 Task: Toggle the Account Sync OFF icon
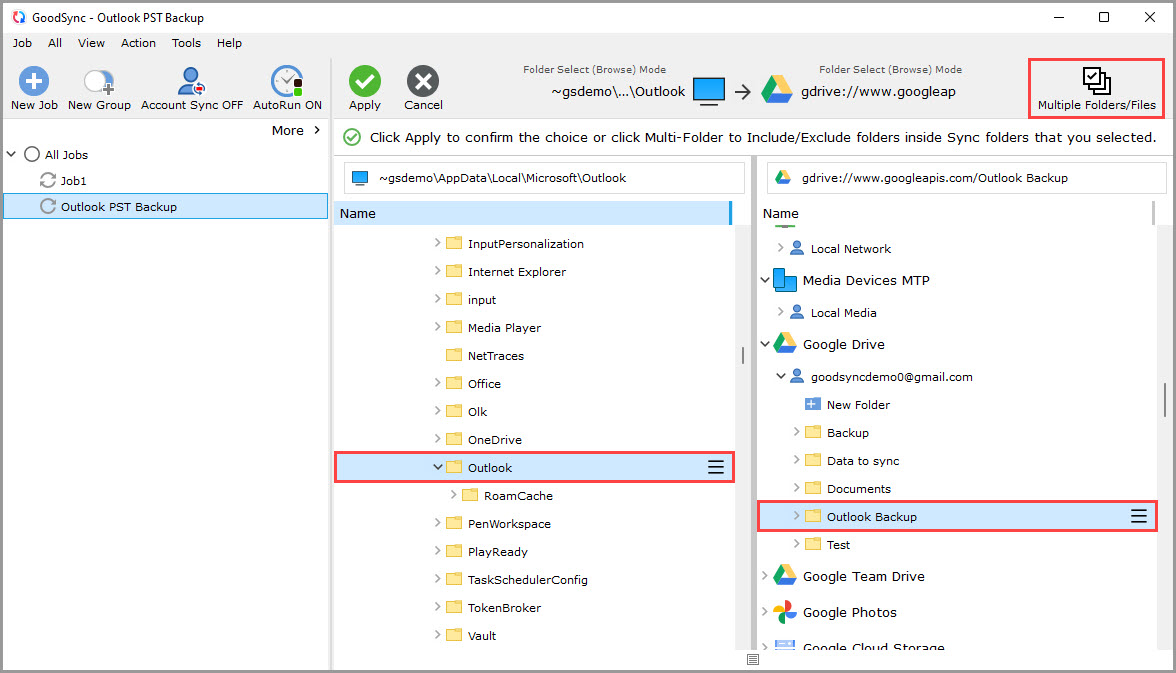[x=191, y=81]
